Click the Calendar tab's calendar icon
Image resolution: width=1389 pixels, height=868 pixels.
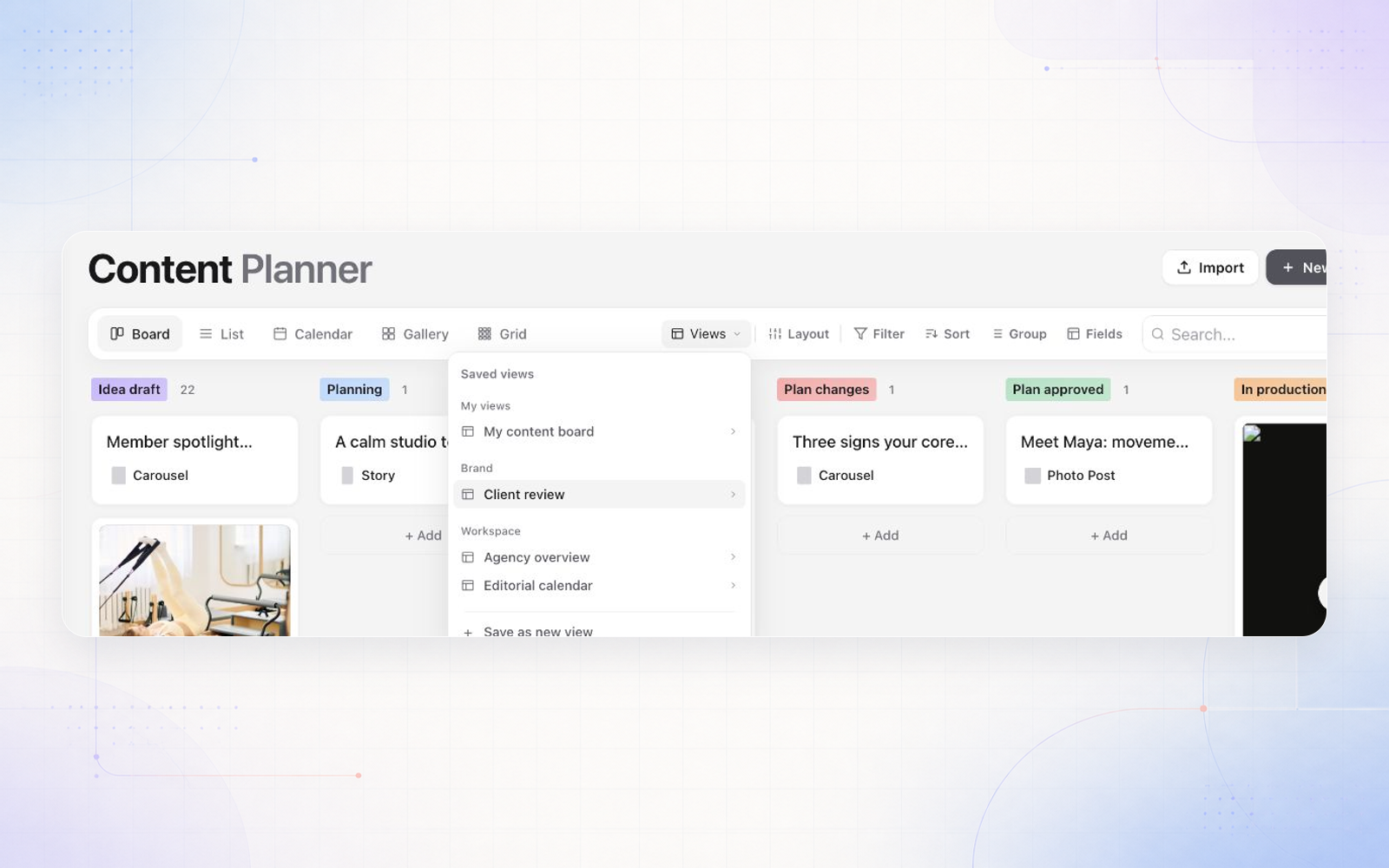pyautogui.click(x=280, y=334)
